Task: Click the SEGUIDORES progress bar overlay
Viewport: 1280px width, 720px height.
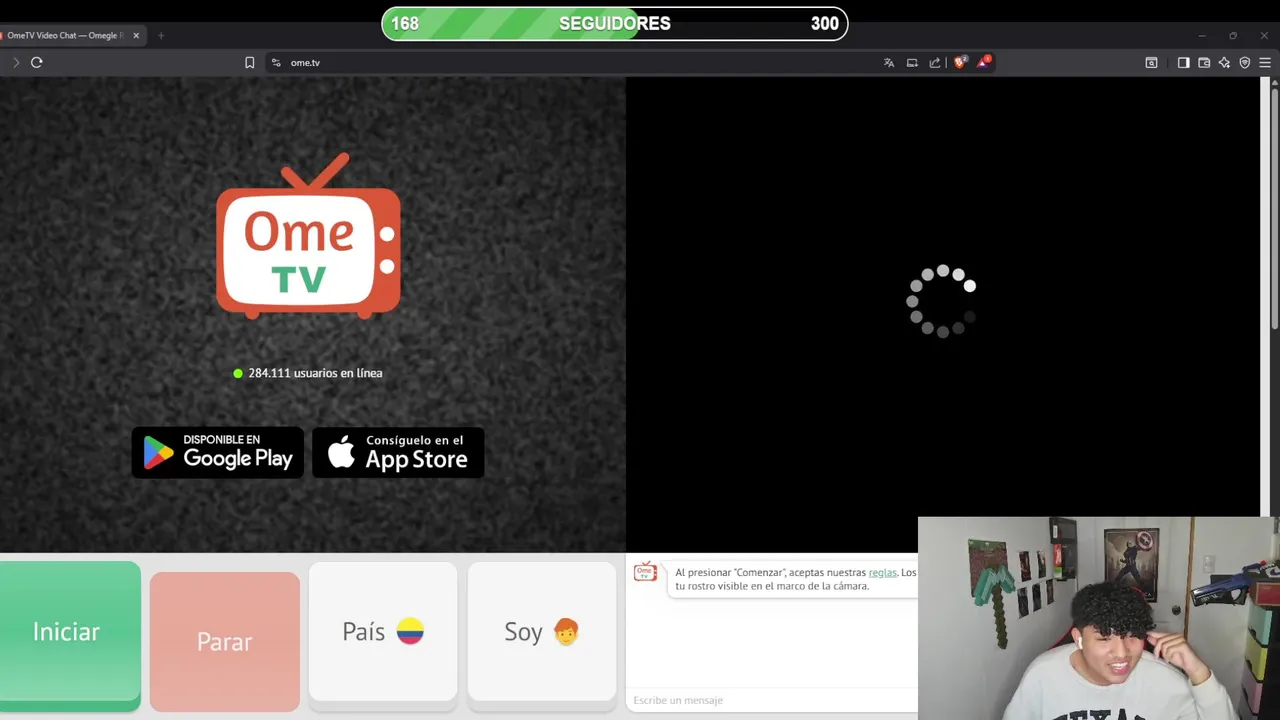Action: pos(615,23)
